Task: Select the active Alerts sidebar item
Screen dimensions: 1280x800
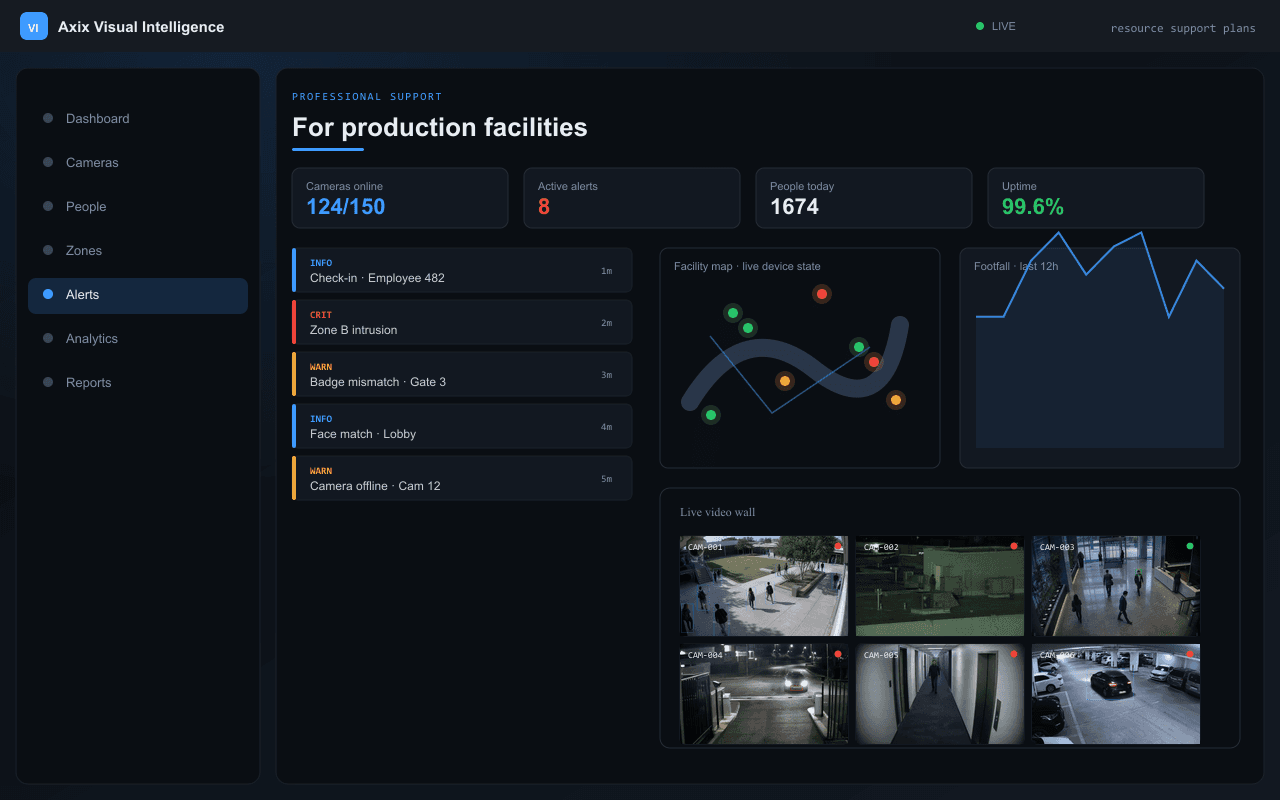Action: click(138, 295)
